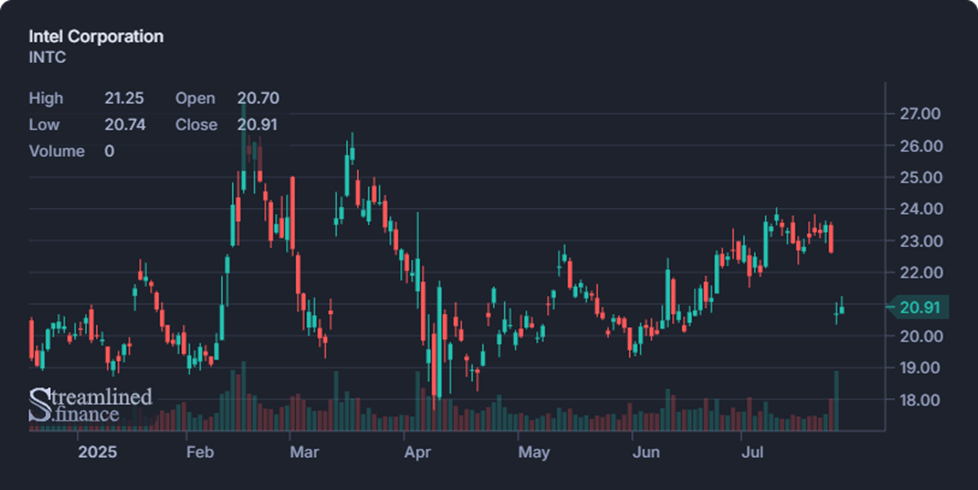Click the Feb label on time axis
Screen dimensions: 978x490
tap(200, 452)
